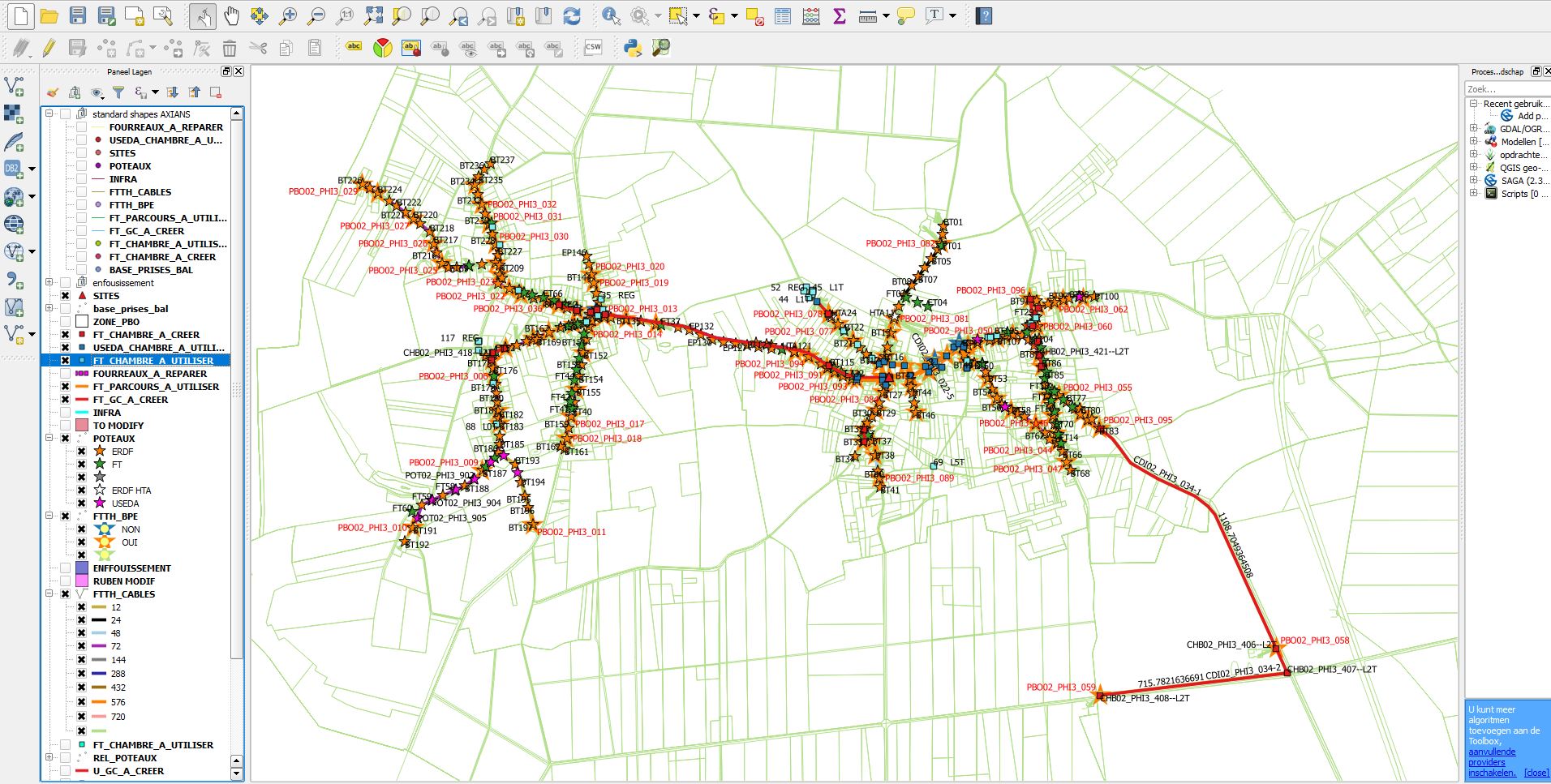Viewport: 1551px width, 784px height.
Task: Click the Add Vector Layer icon in sidebar
Action: tap(14, 85)
